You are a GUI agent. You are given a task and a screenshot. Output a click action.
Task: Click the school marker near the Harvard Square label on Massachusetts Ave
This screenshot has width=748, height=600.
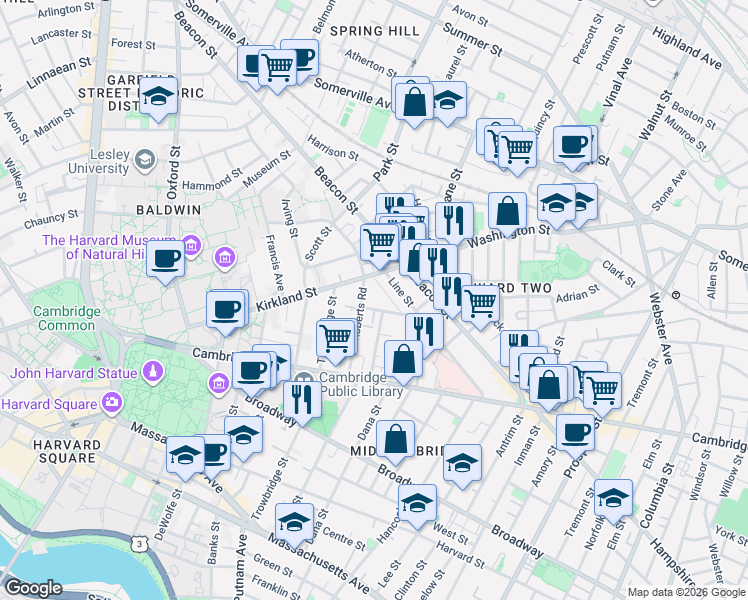pos(186,458)
